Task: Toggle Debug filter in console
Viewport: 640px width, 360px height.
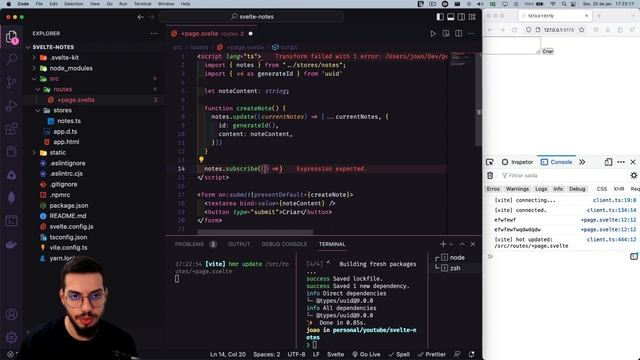Action: (x=577, y=189)
